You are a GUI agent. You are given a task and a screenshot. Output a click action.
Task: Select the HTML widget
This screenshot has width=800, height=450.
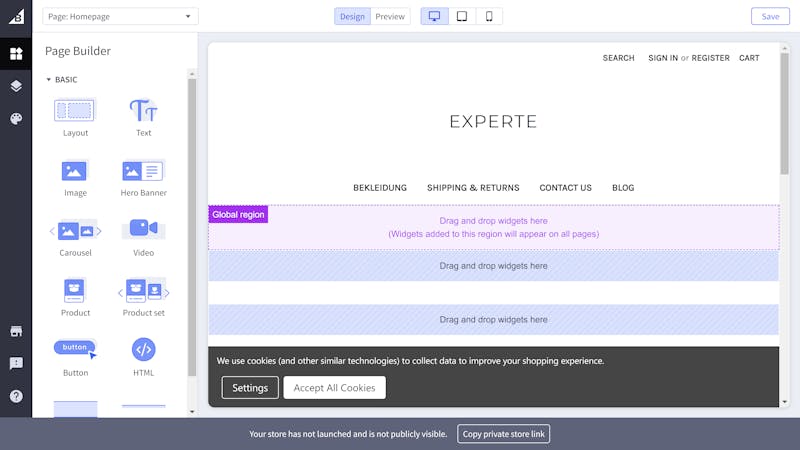coord(143,358)
